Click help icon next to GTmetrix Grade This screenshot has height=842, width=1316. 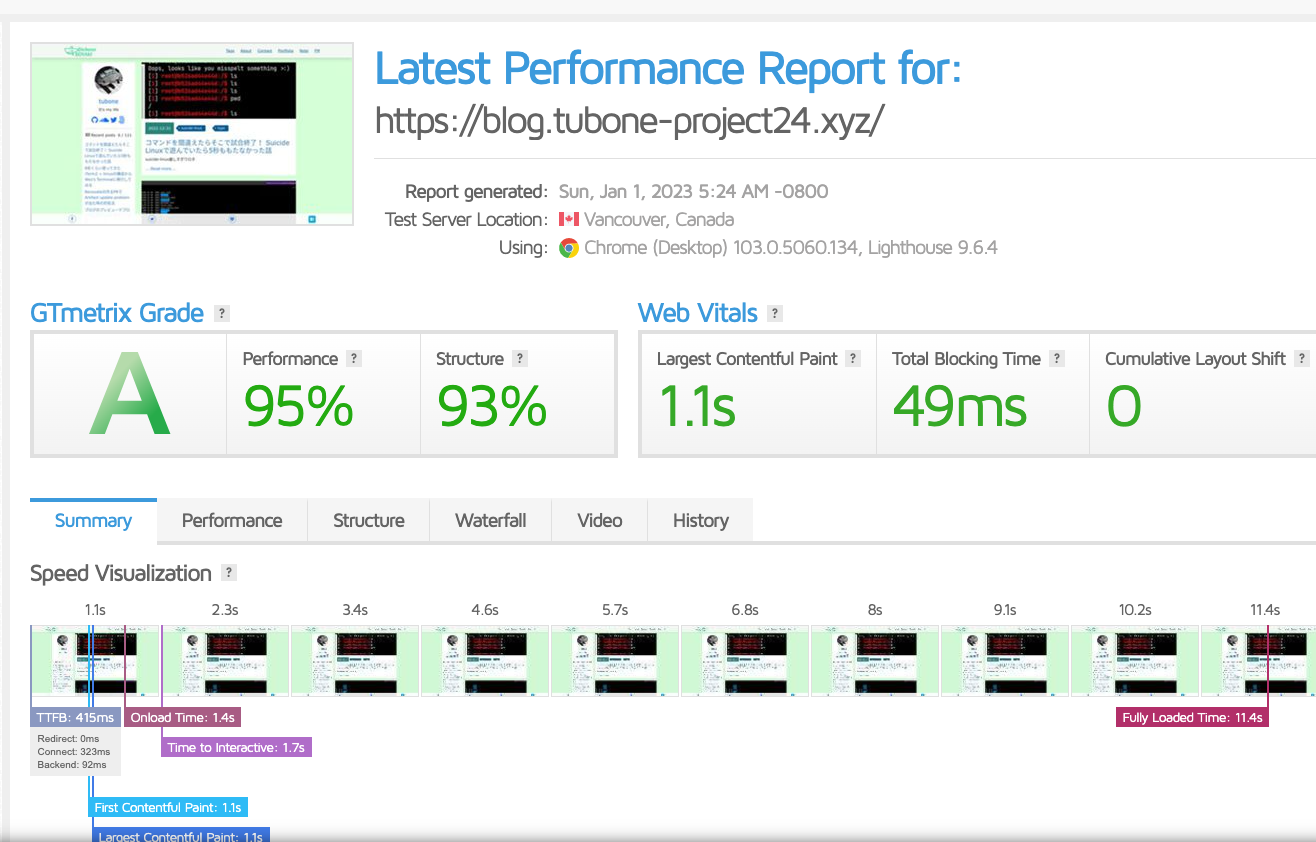coord(222,313)
